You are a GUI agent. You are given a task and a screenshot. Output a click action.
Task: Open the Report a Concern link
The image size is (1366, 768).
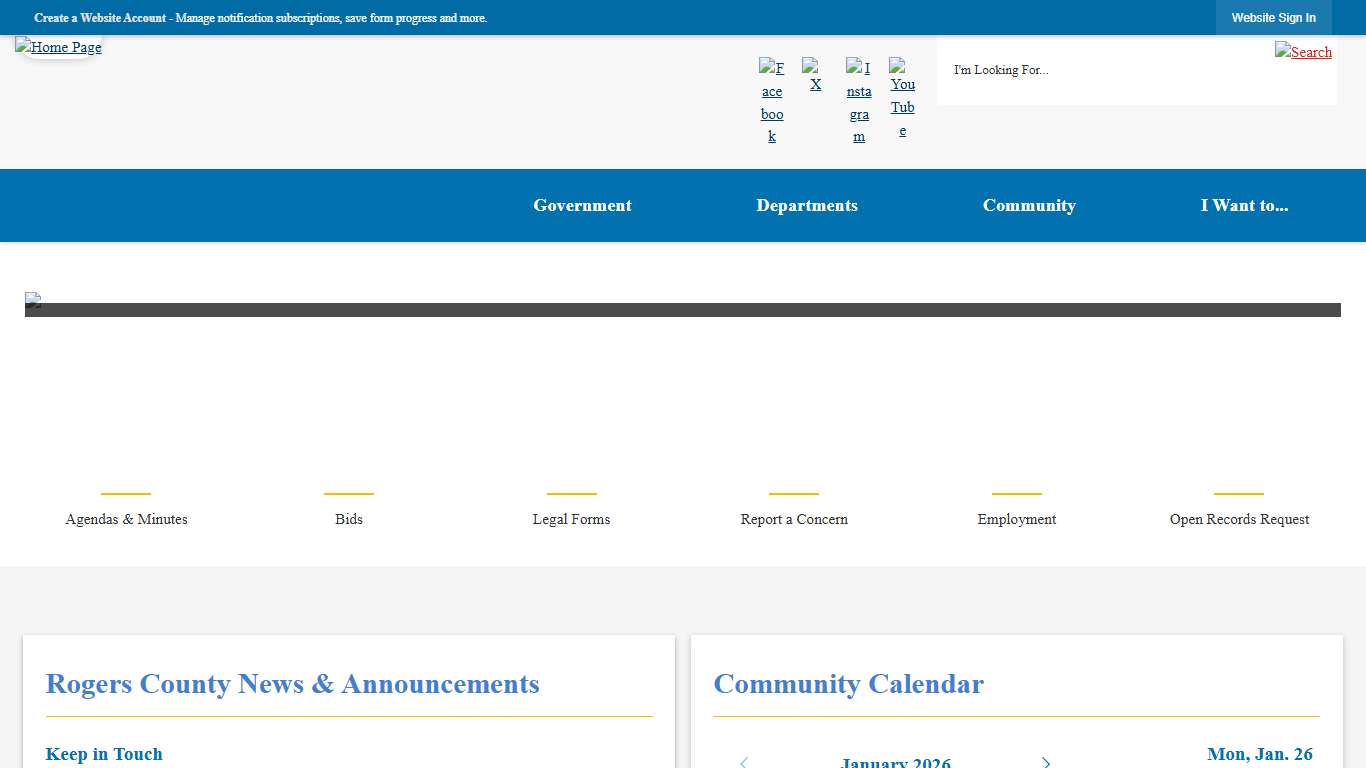coord(793,519)
